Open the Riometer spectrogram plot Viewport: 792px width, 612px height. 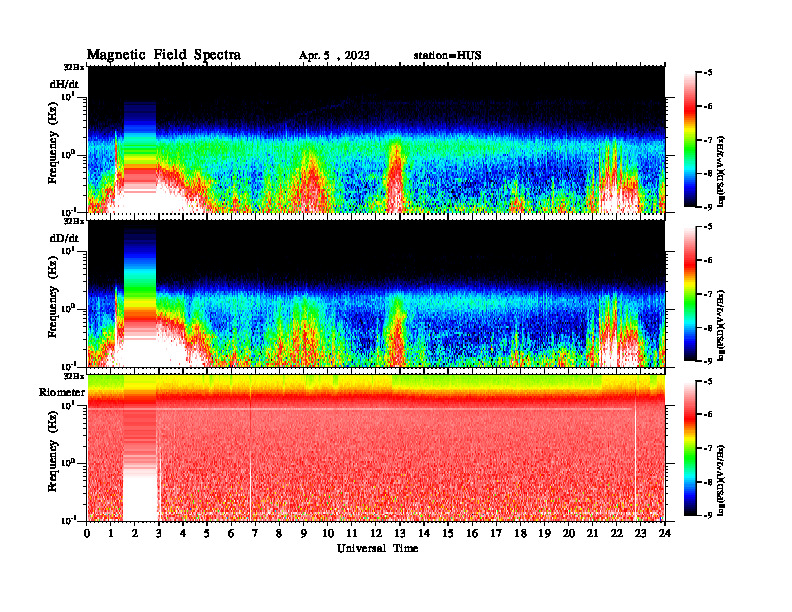(x=376, y=448)
